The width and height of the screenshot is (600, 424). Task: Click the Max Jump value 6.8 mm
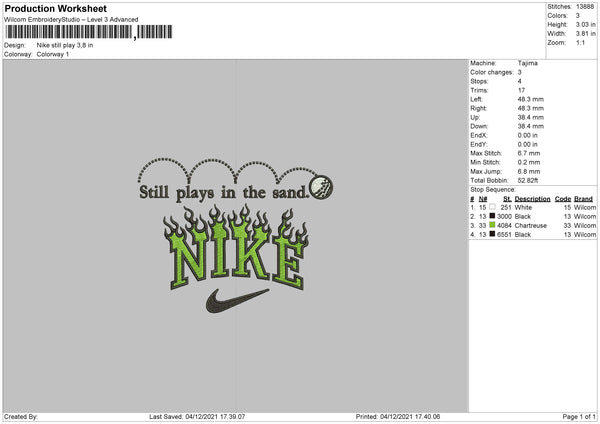point(529,171)
